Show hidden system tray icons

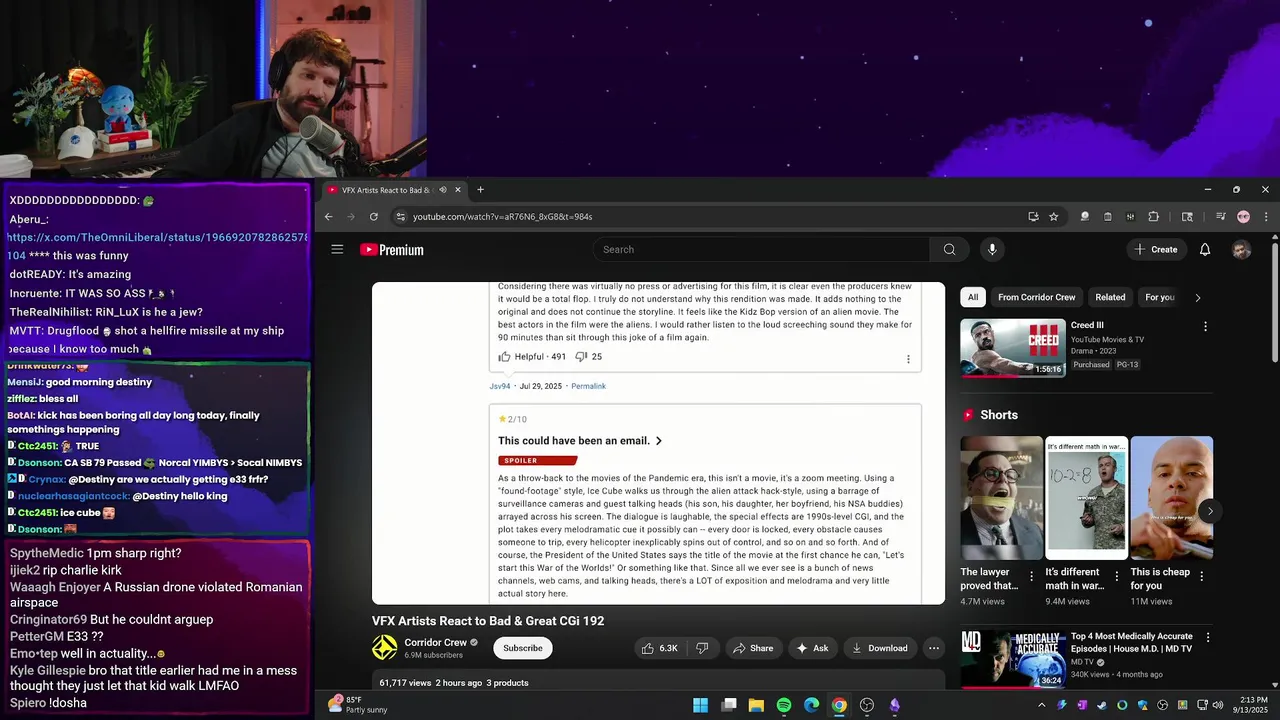(x=1041, y=705)
